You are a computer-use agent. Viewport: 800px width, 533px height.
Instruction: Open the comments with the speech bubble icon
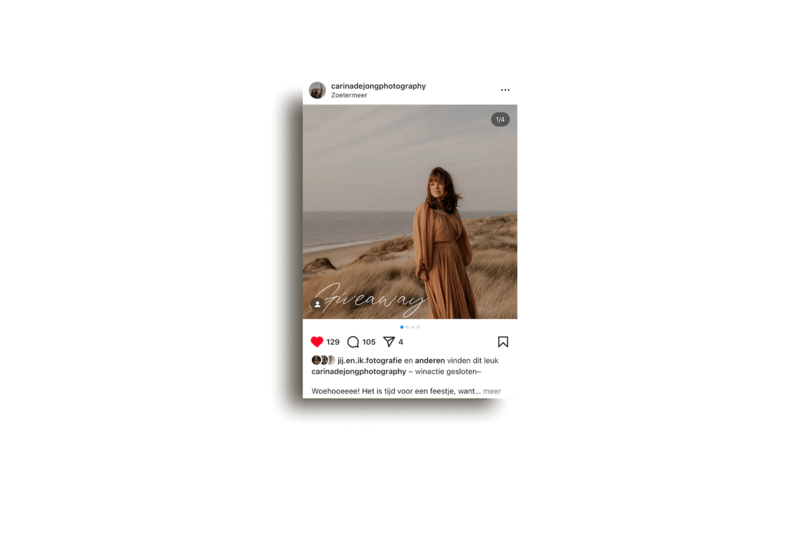tap(353, 342)
